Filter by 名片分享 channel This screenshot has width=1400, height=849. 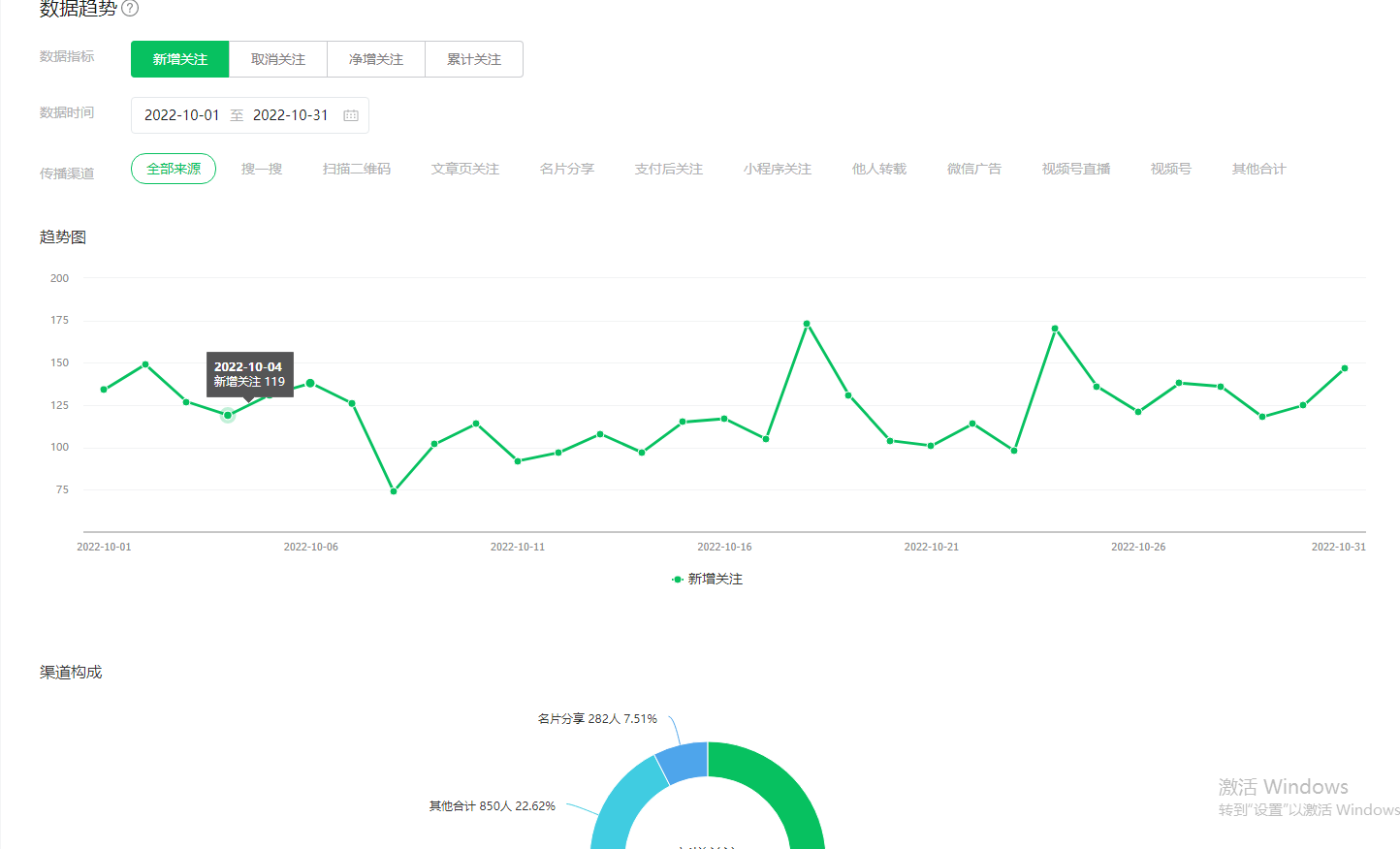567,169
